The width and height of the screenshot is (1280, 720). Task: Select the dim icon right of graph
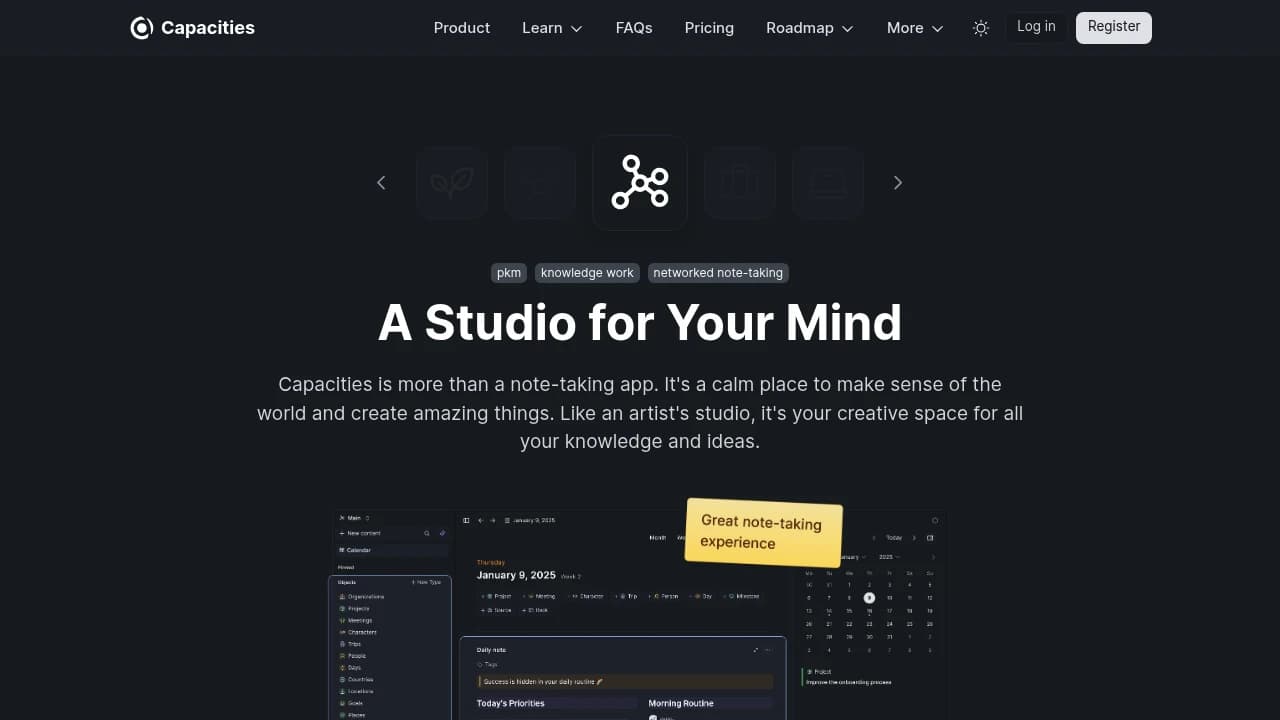740,182
